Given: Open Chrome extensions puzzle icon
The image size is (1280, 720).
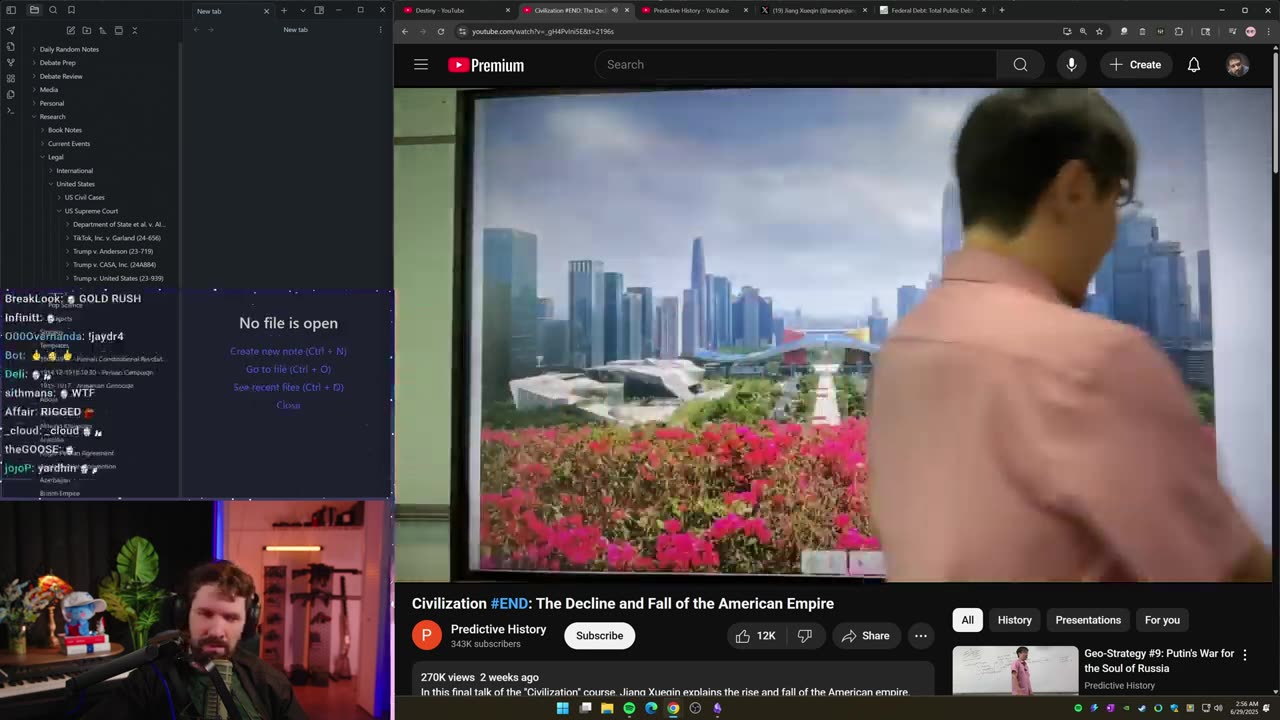Looking at the screenshot, I should (1179, 31).
